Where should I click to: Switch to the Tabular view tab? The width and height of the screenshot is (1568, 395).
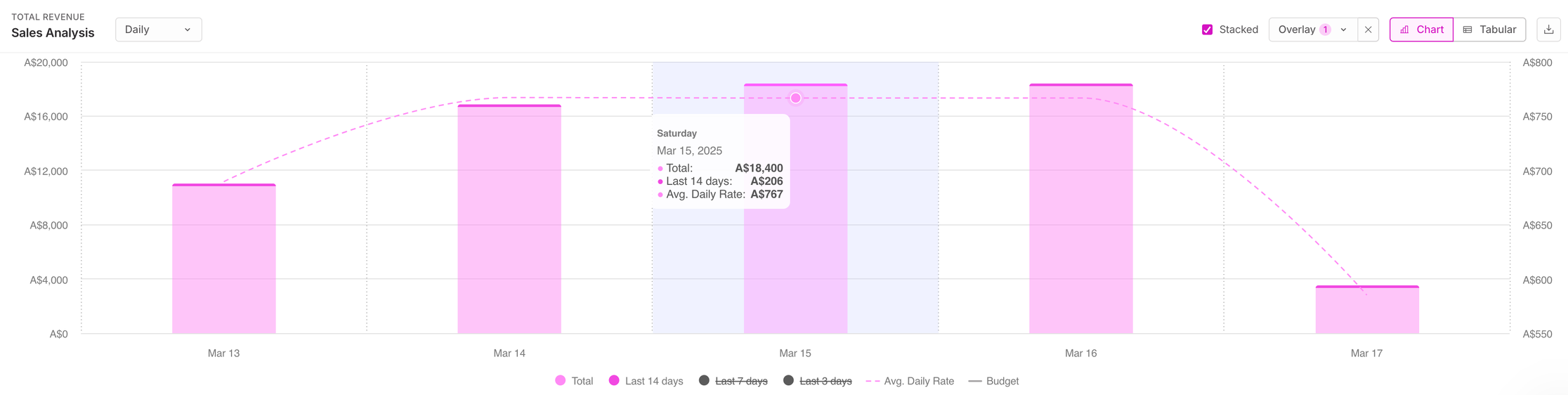click(1489, 30)
